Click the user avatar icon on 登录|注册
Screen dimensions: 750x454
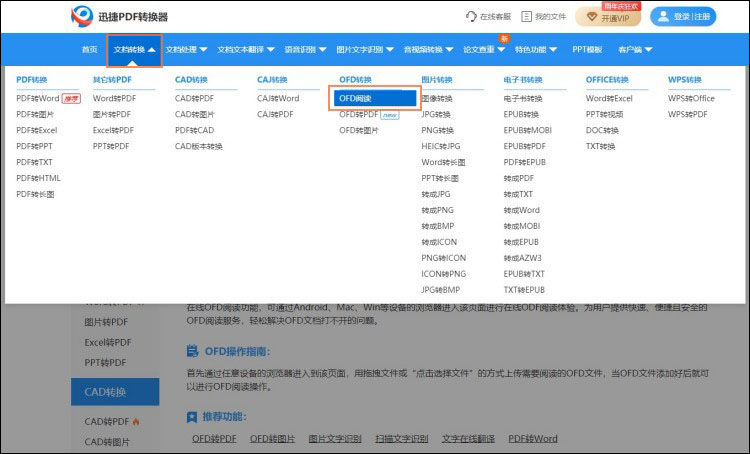663,16
